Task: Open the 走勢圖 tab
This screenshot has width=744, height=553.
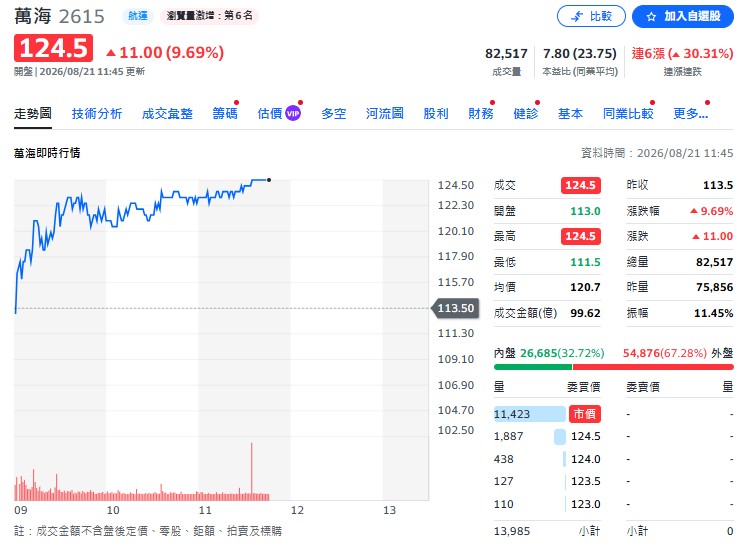Action: pyautogui.click(x=33, y=113)
